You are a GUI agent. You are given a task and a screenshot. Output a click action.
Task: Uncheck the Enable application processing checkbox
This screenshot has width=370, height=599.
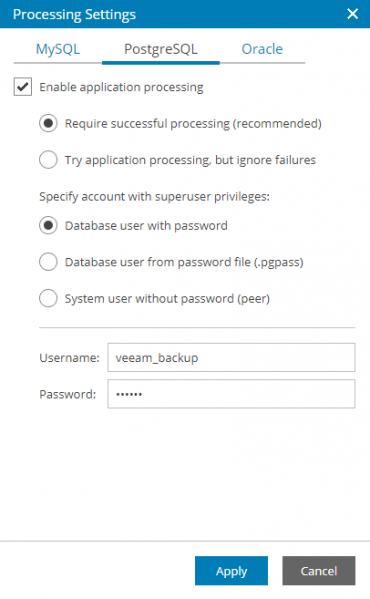click(x=23, y=87)
